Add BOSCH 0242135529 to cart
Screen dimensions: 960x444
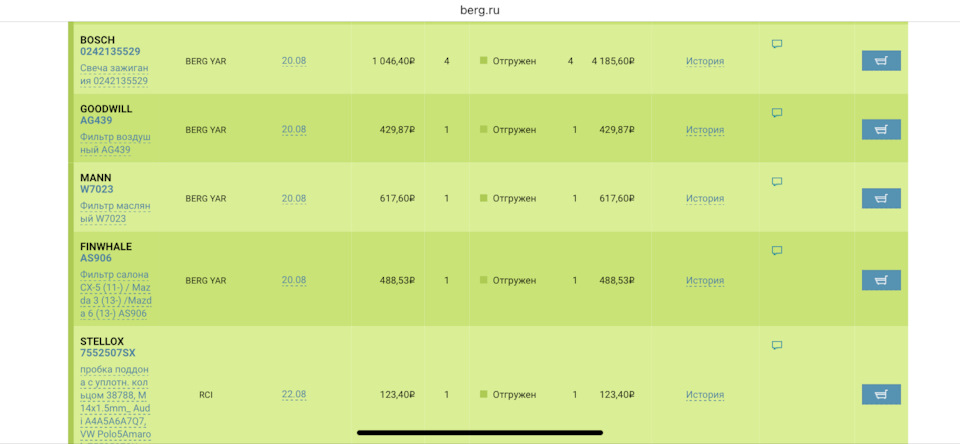click(881, 61)
